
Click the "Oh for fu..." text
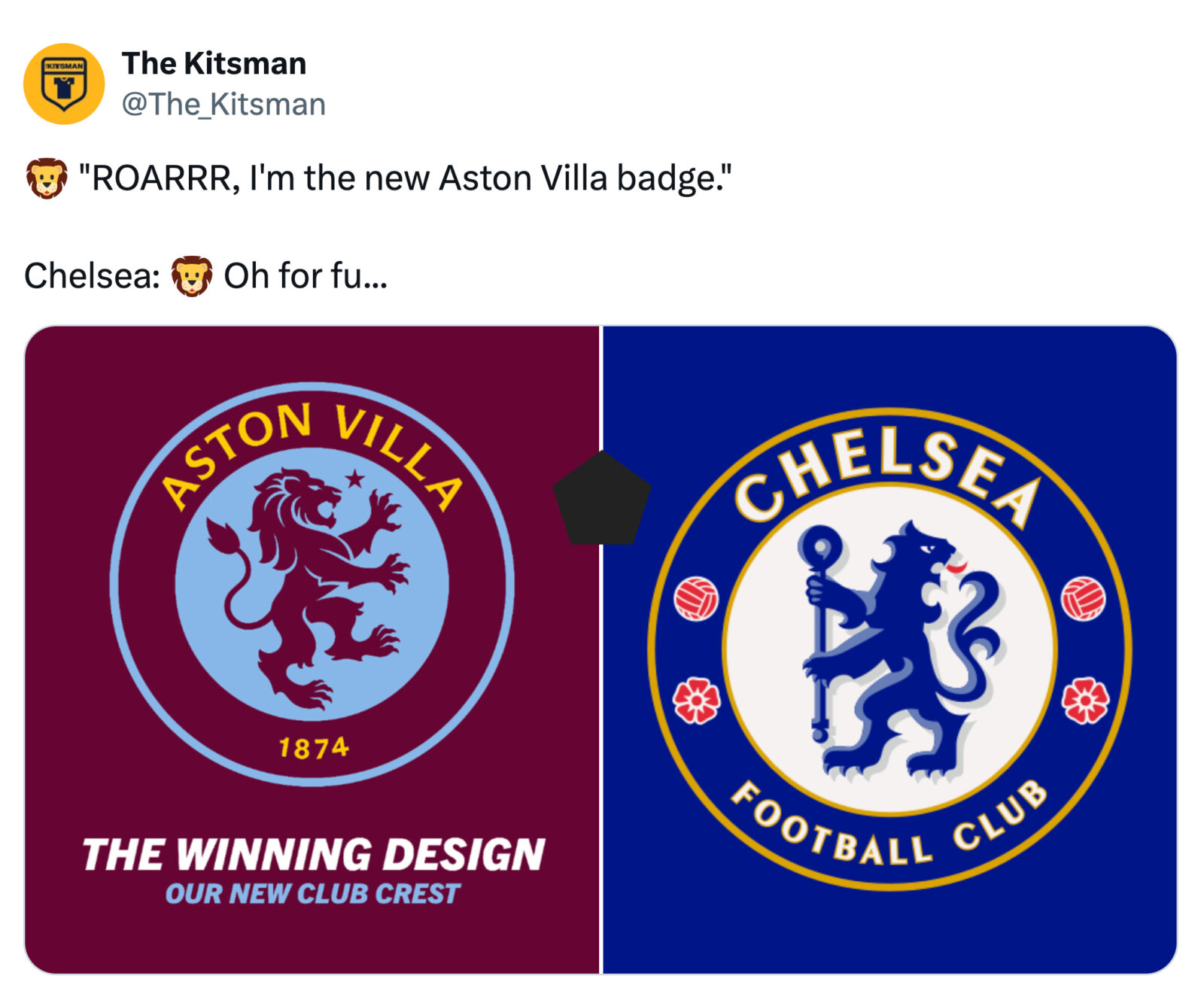click(306, 276)
